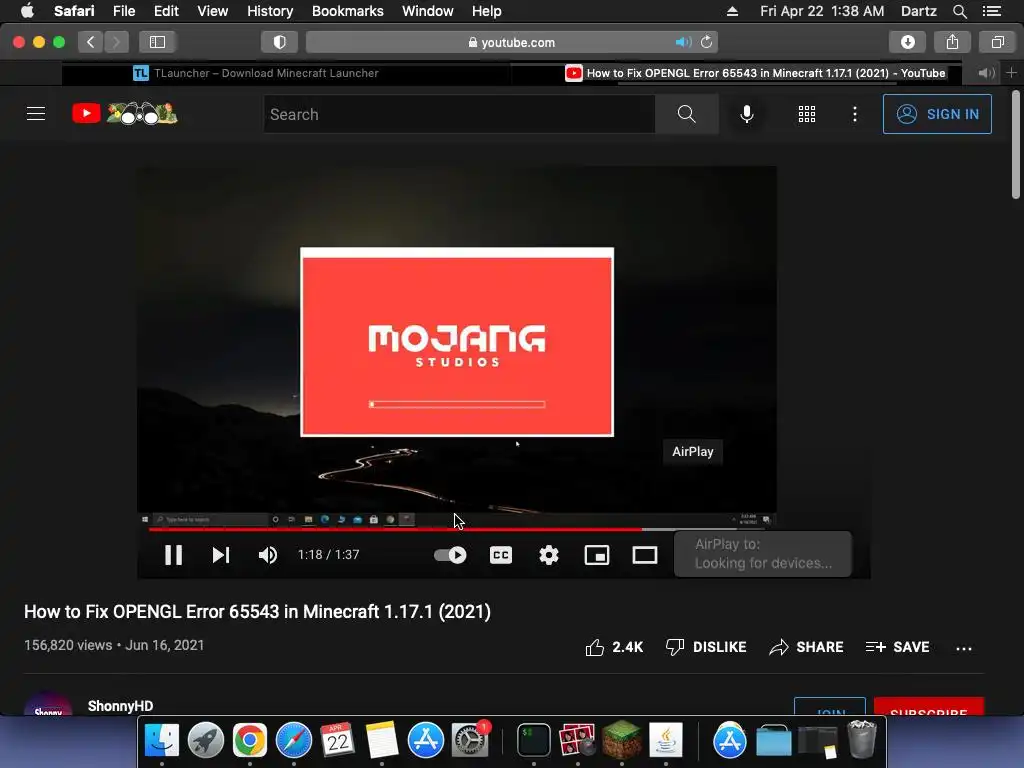1024x768 pixels.
Task: Go back in Safari
Action: point(91,42)
